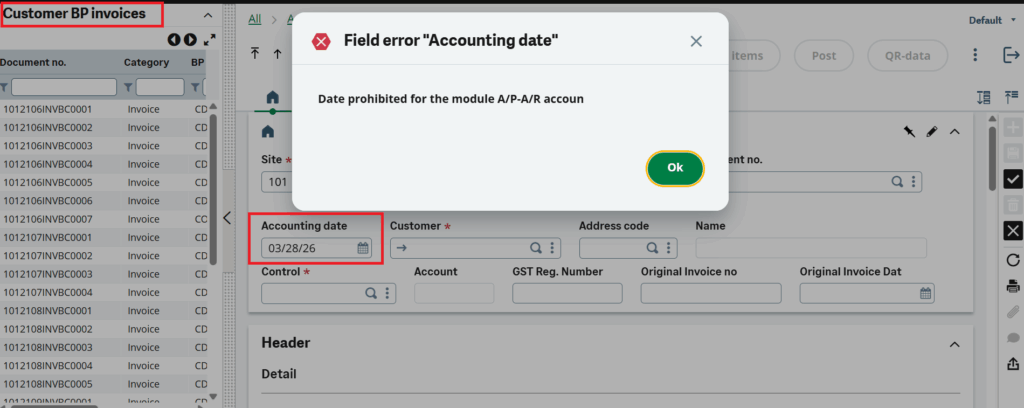The height and width of the screenshot is (408, 1024).
Task: Click the exit icon at top right
Action: click(1010, 56)
